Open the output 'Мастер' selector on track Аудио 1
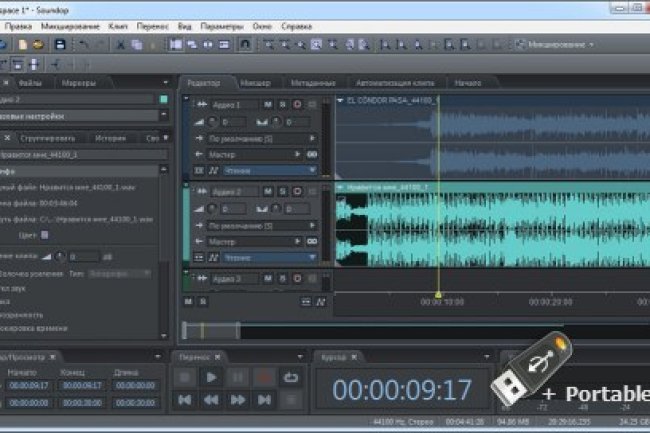This screenshot has height=433, width=650. (x=255, y=154)
